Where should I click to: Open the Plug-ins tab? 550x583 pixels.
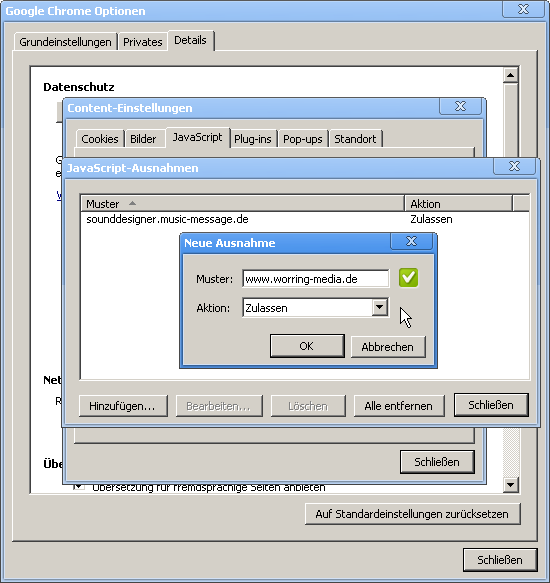coord(253,139)
